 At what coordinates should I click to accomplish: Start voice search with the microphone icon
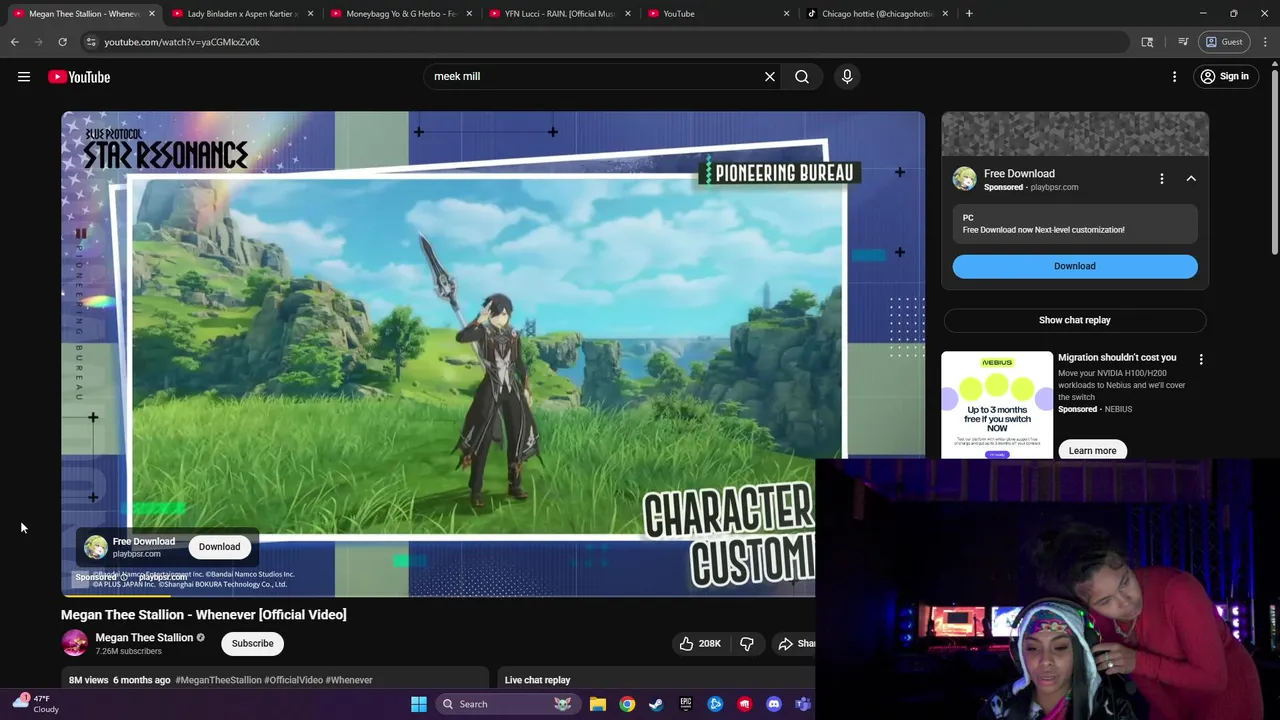coord(847,76)
